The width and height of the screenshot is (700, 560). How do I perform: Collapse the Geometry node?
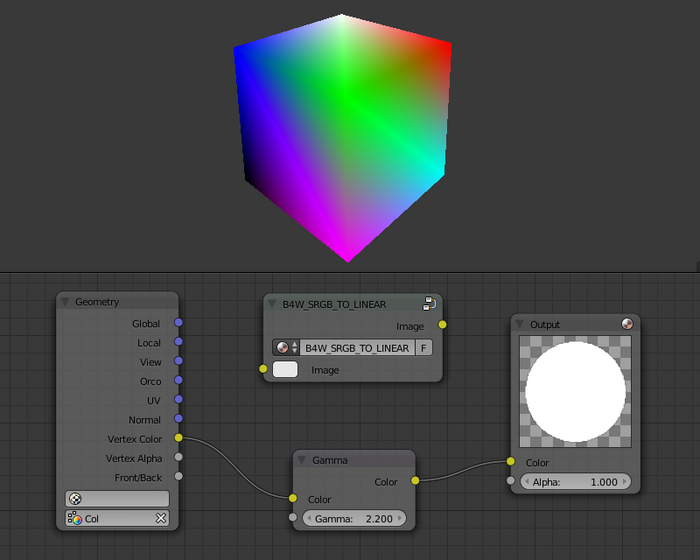[x=66, y=302]
